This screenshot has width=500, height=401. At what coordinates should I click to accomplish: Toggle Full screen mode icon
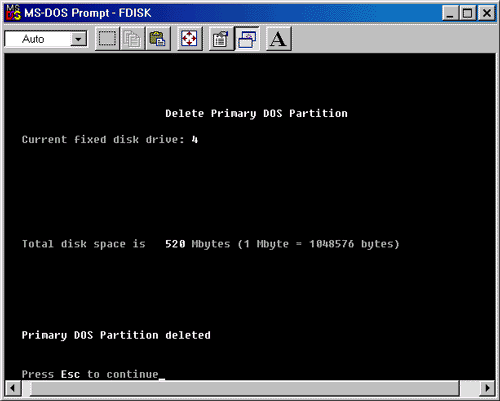[x=189, y=39]
